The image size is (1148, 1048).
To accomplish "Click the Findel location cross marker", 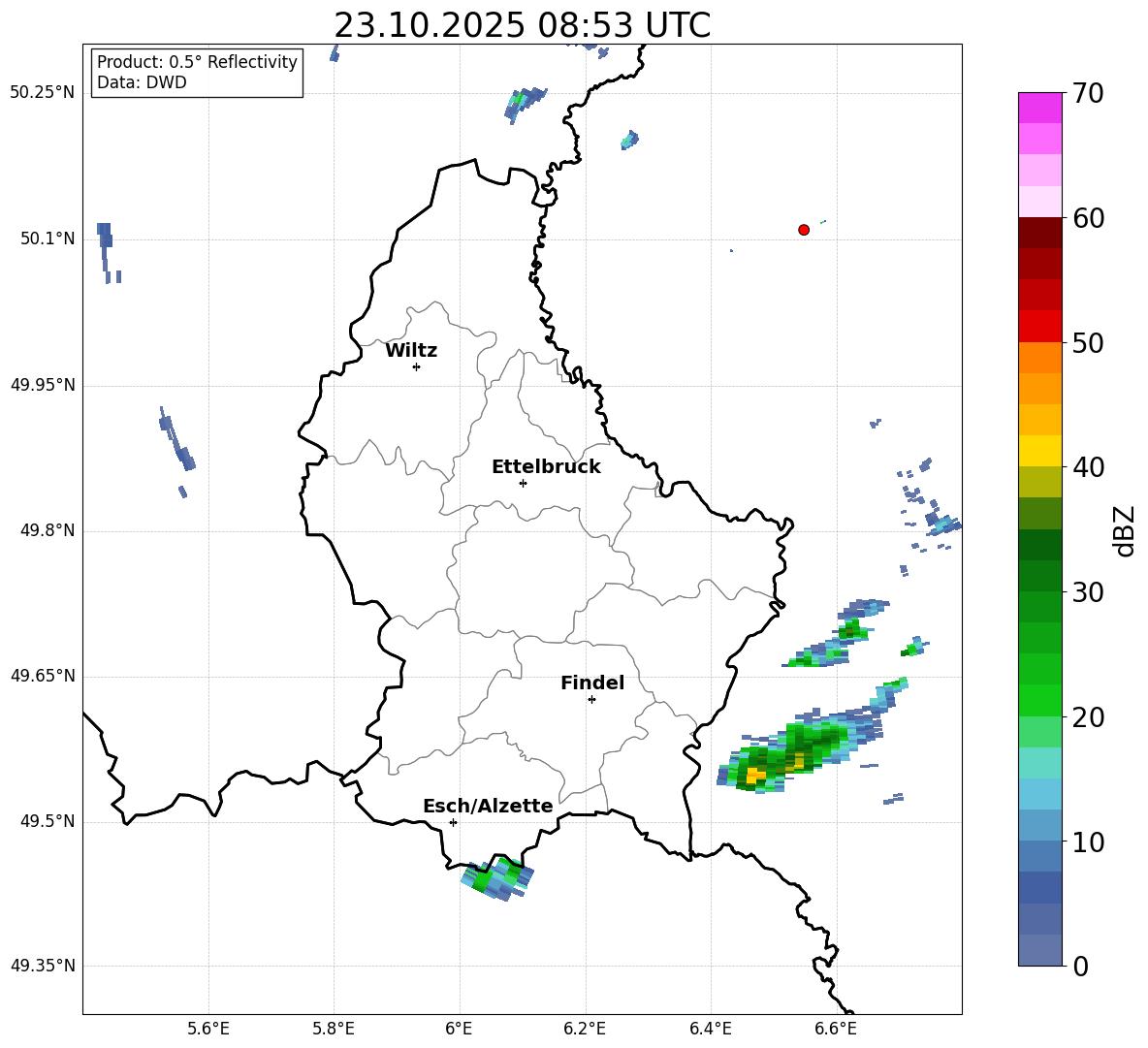I will pyautogui.click(x=591, y=700).
